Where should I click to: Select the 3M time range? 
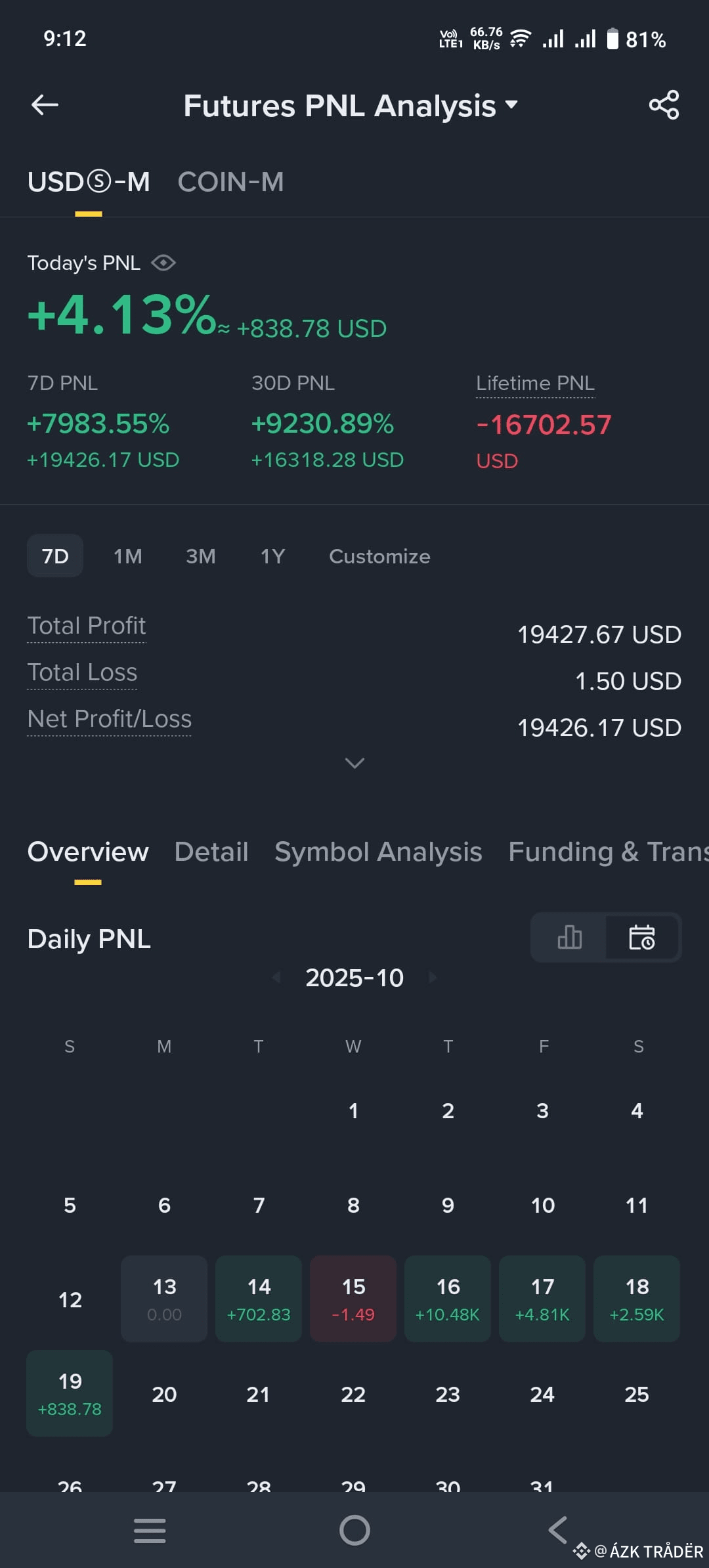click(201, 556)
